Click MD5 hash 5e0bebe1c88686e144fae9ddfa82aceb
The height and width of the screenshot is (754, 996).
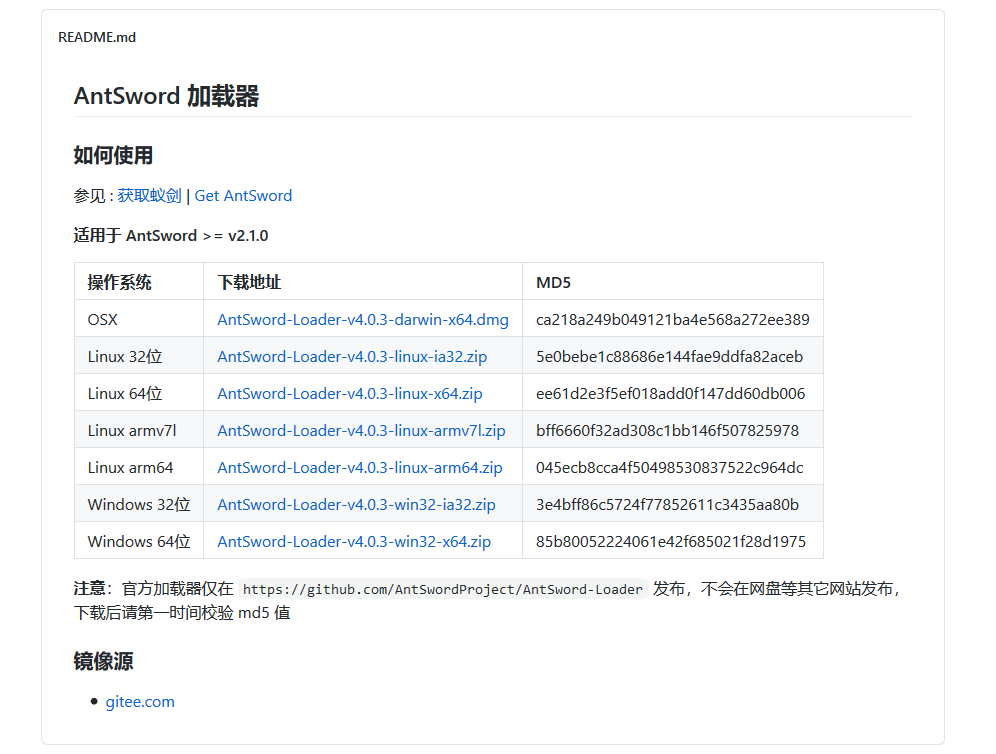point(670,356)
